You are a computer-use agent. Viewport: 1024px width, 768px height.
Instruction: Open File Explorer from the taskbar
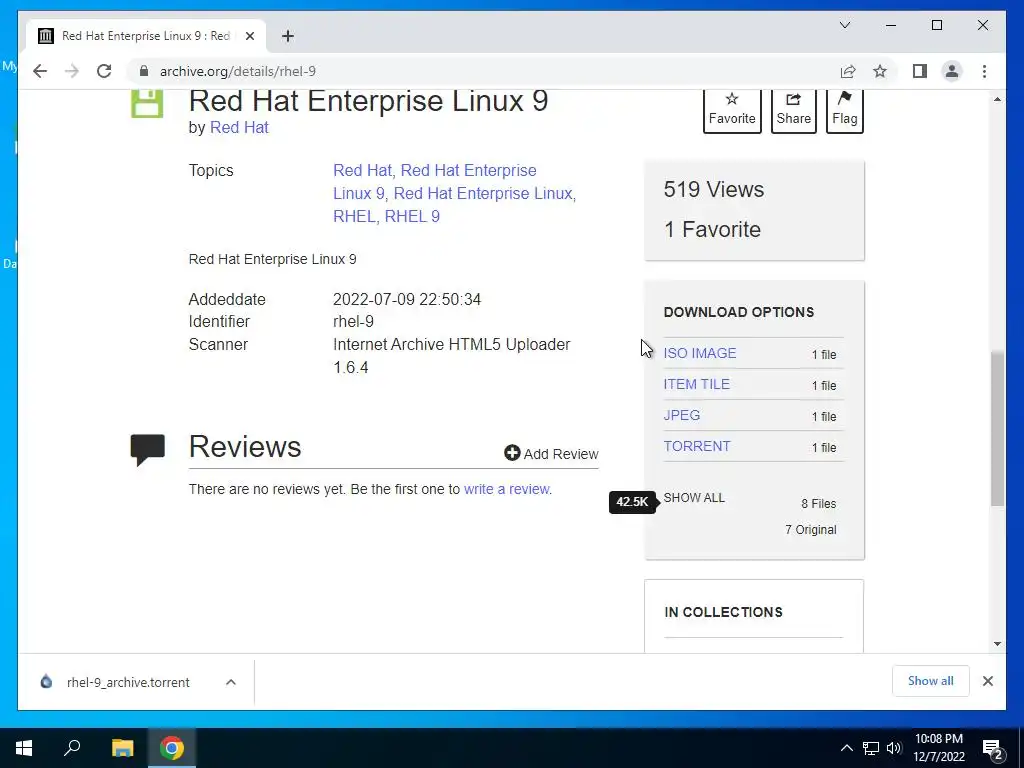pos(122,748)
